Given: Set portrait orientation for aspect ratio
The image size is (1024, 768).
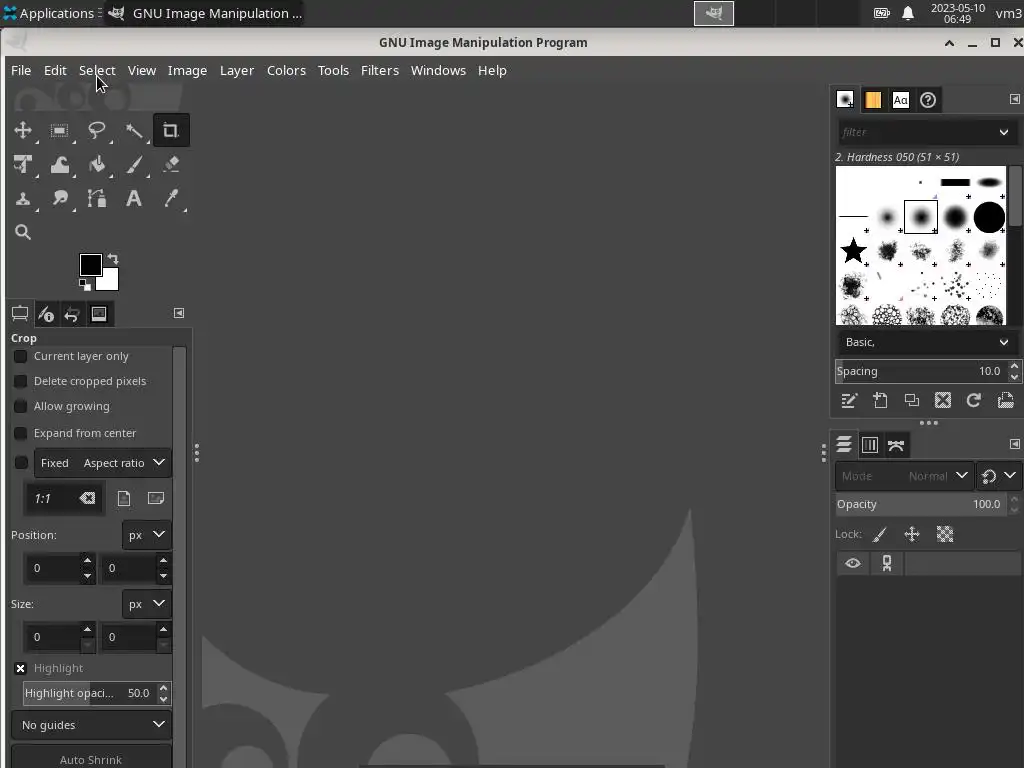Looking at the screenshot, I should 123,498.
